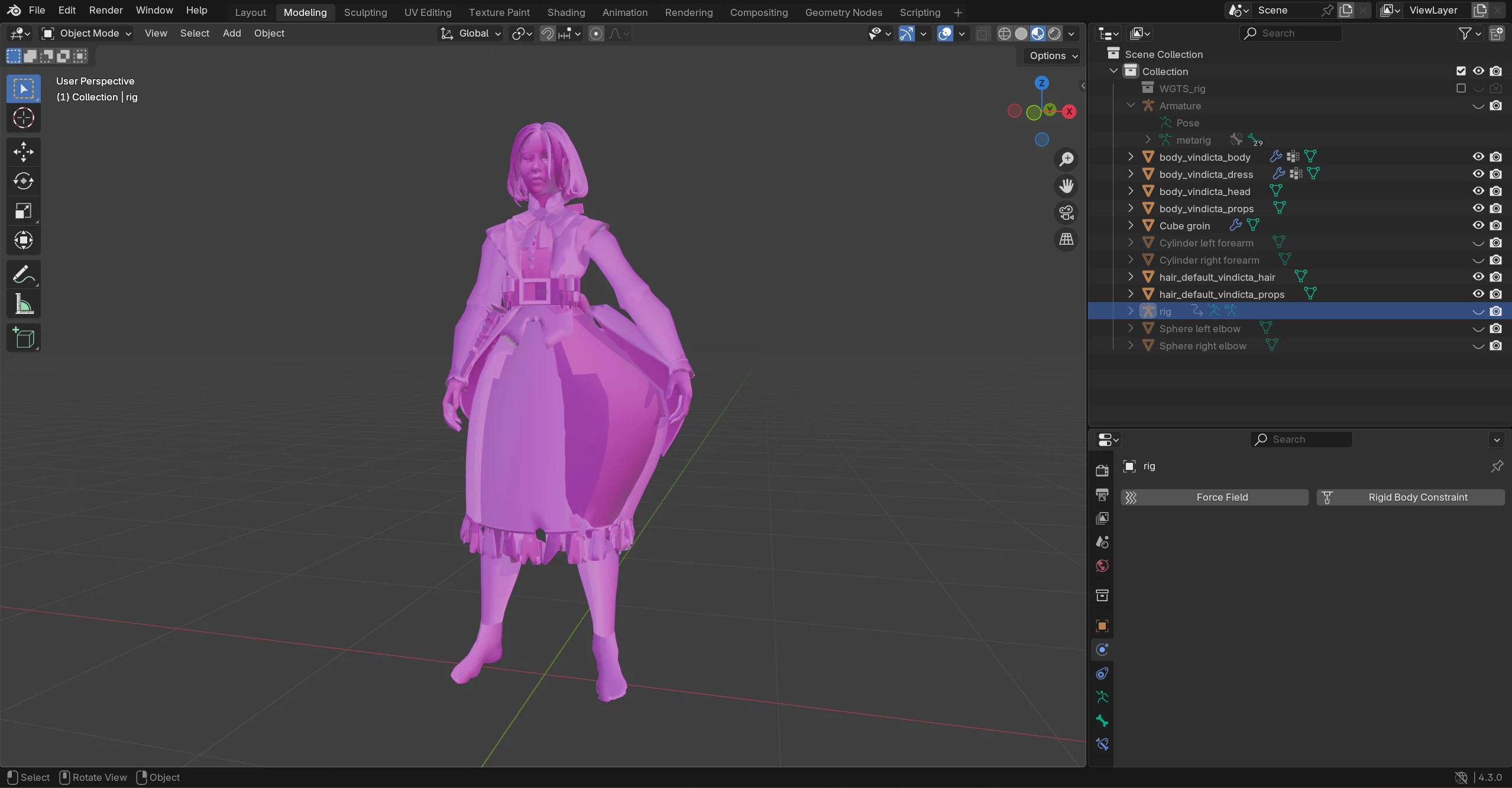Open the Render menu
The width and height of the screenshot is (1512, 788).
pos(106,10)
